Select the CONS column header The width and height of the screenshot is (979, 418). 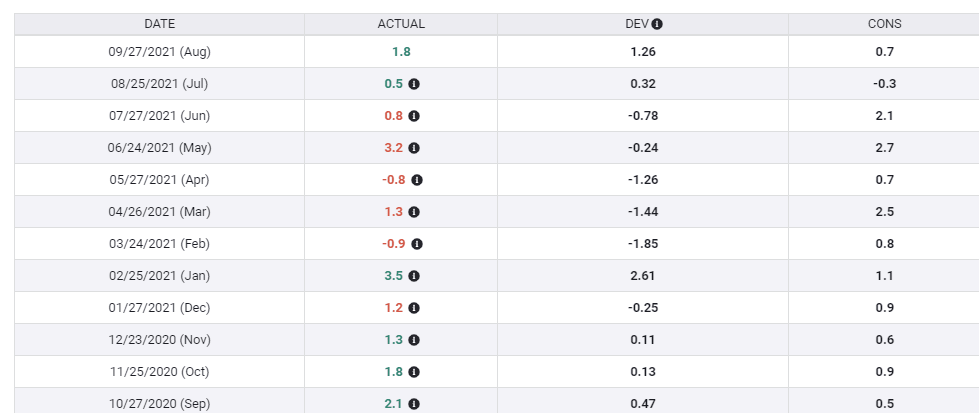(x=884, y=24)
